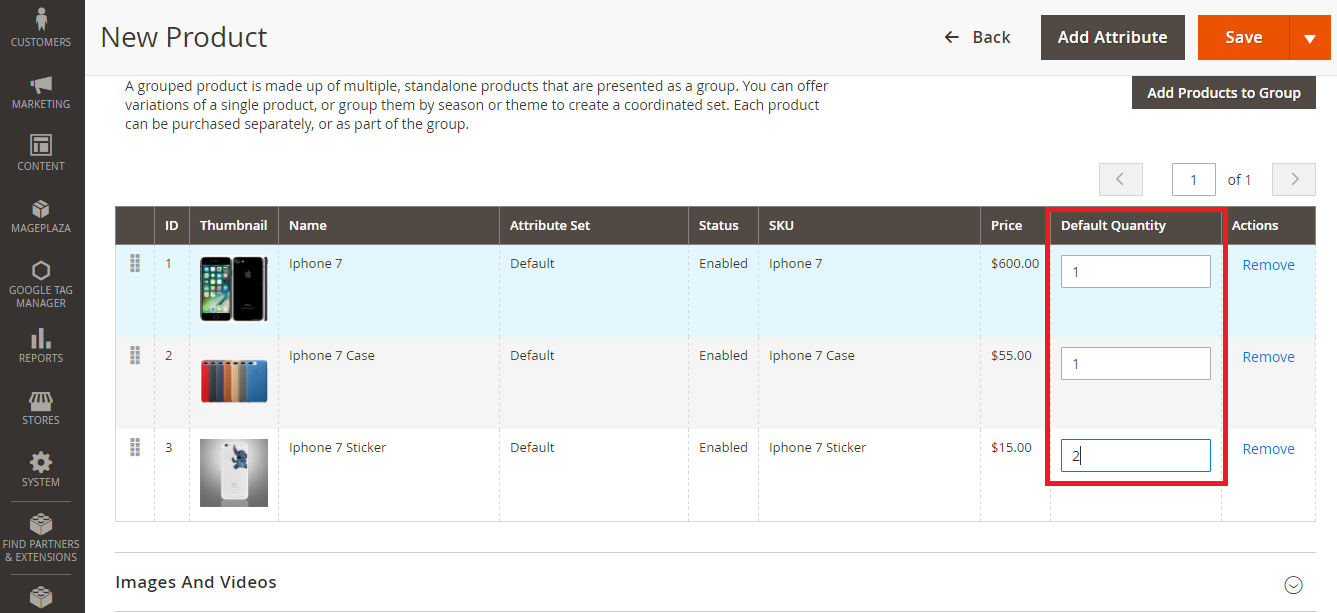Click Add Products to Group button
Screen dimensions: 1337x613
point(1224,93)
